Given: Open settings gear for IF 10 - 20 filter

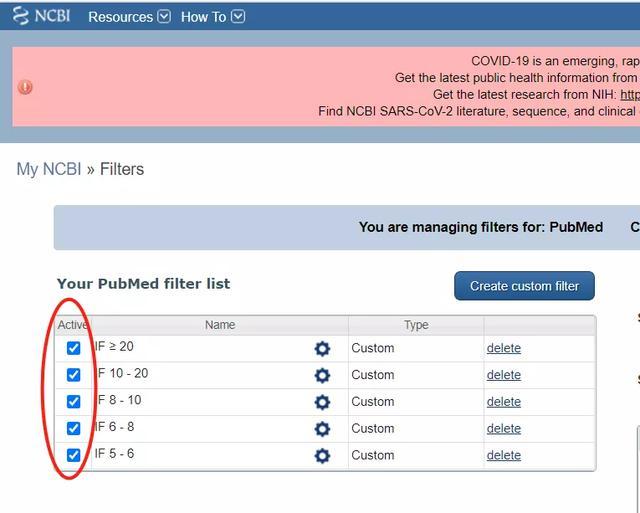Looking at the screenshot, I should point(322,375).
